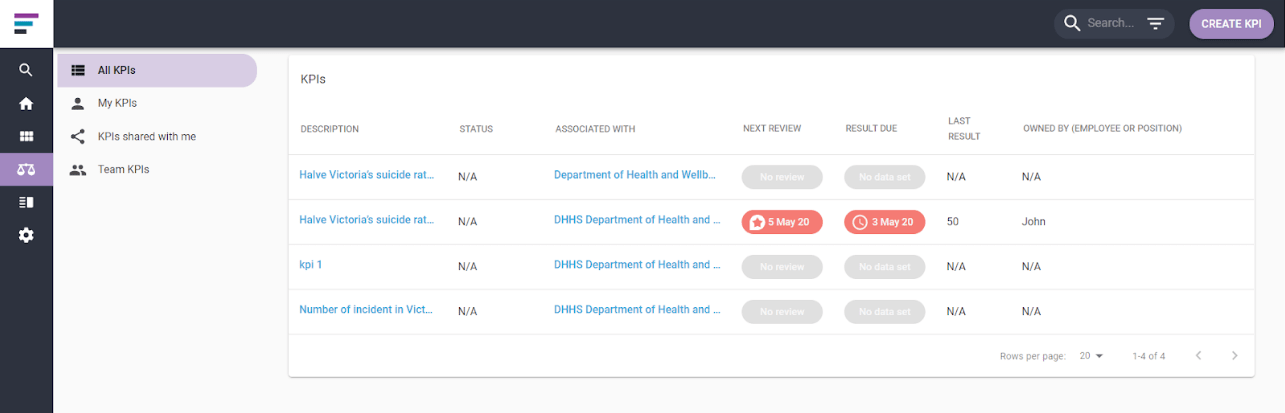Open the reports list icon in sidebar
Screen dimensions: 1285x413
(x=26, y=202)
